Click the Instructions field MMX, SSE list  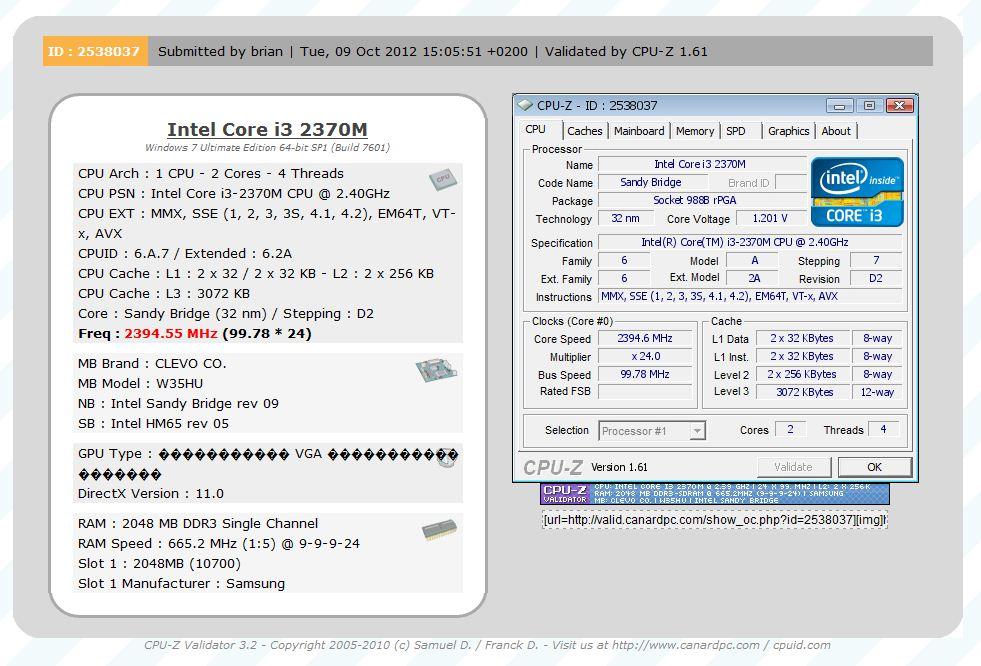750,296
